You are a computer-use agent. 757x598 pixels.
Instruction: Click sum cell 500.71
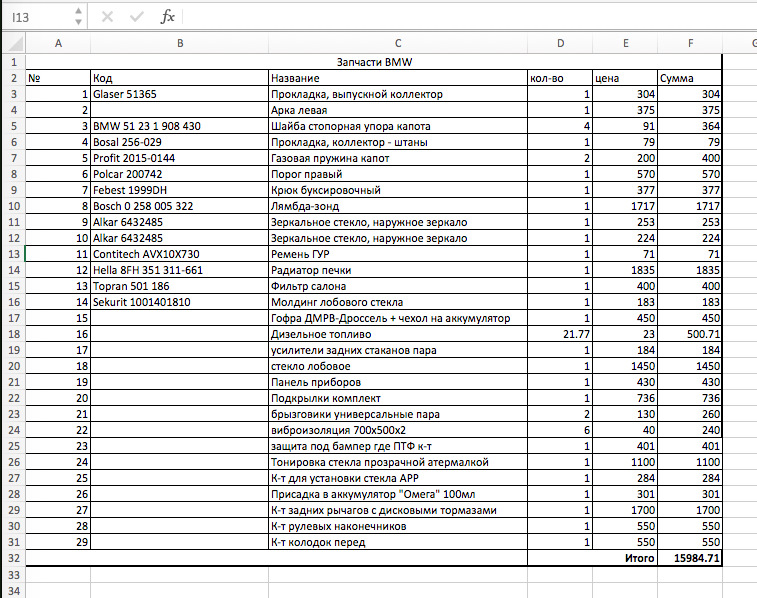coord(690,334)
